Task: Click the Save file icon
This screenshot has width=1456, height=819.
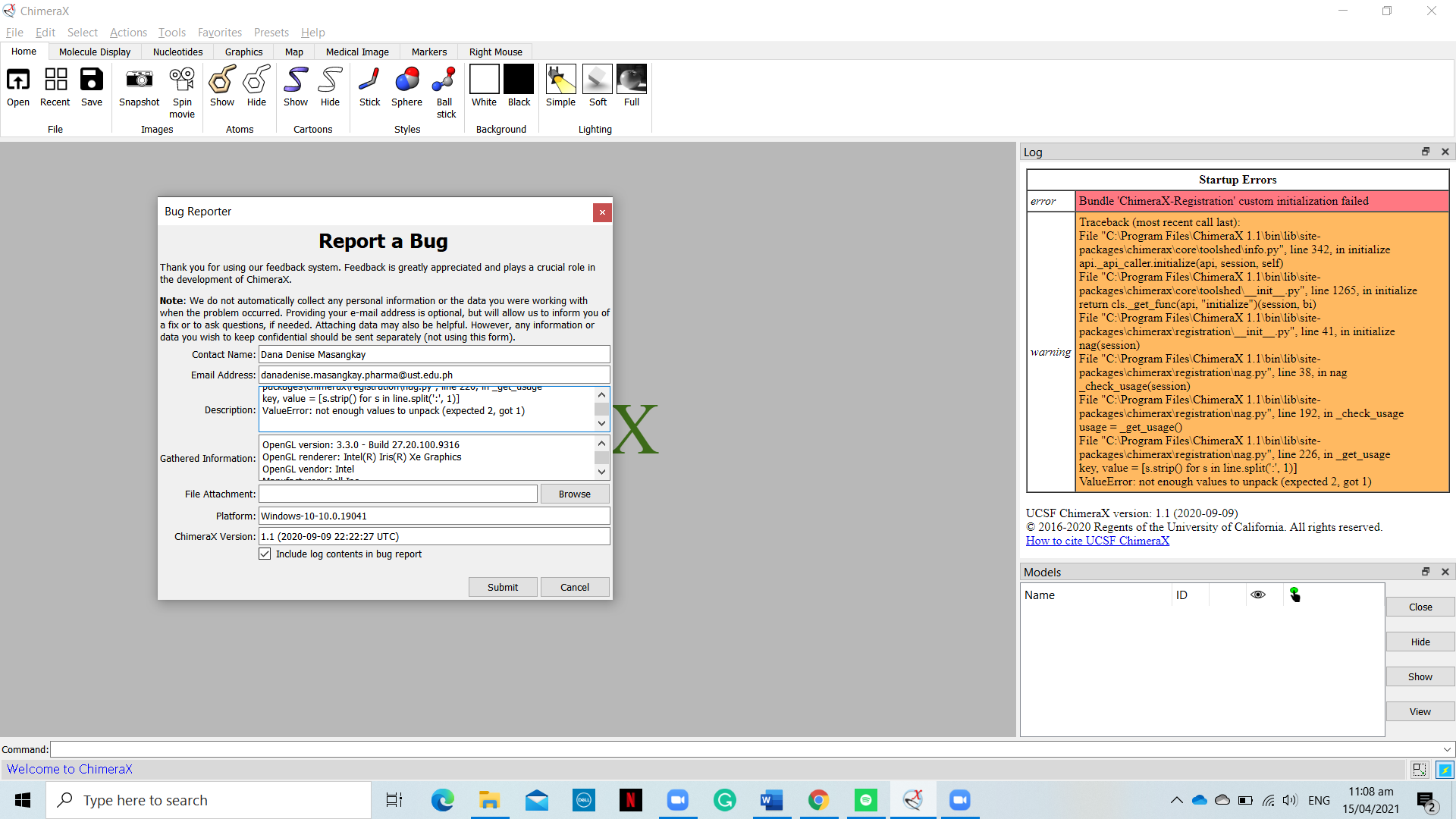Action: [92, 80]
